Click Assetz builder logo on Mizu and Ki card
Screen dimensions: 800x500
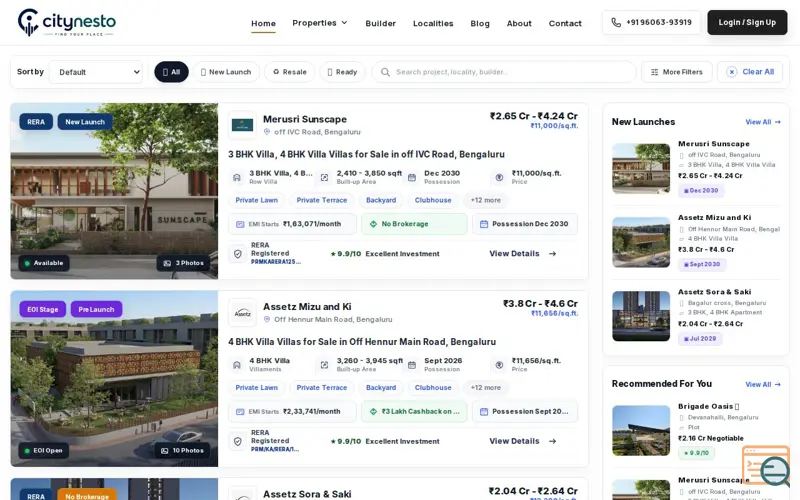click(242, 312)
